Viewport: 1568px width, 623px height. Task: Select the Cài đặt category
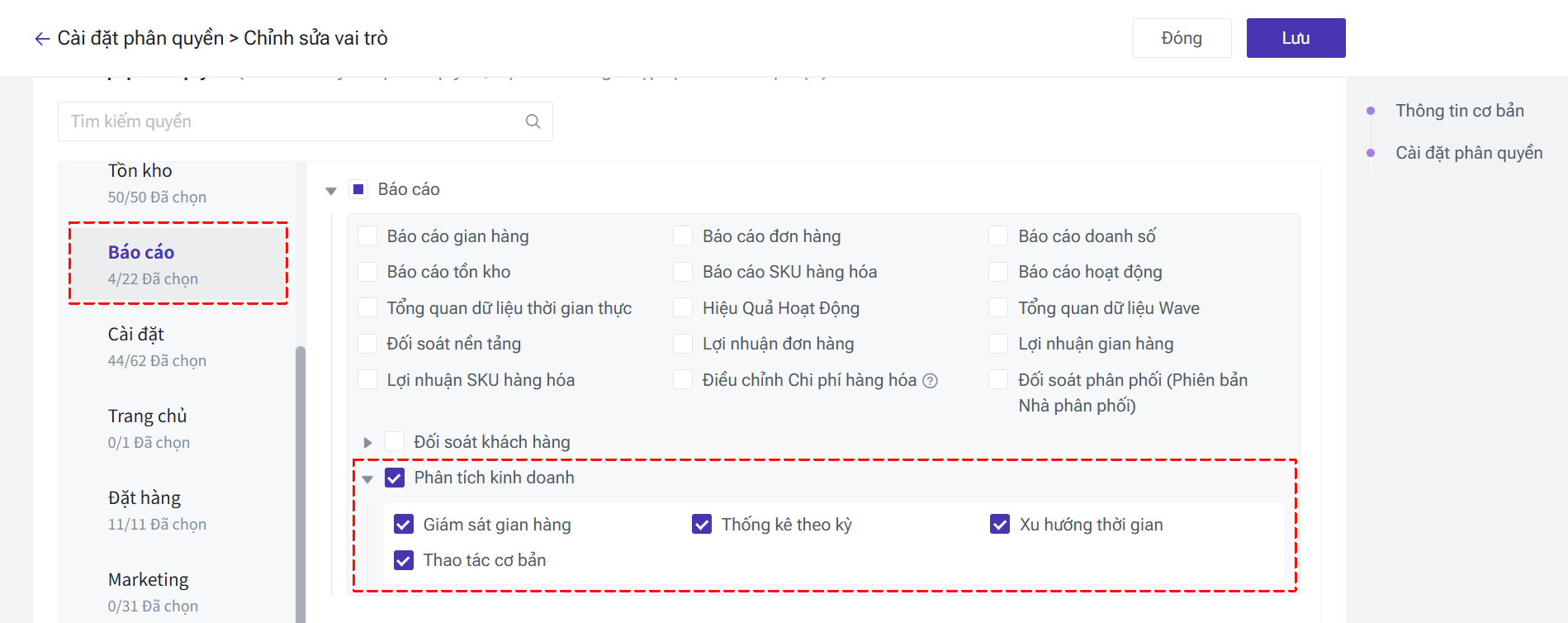[157, 346]
